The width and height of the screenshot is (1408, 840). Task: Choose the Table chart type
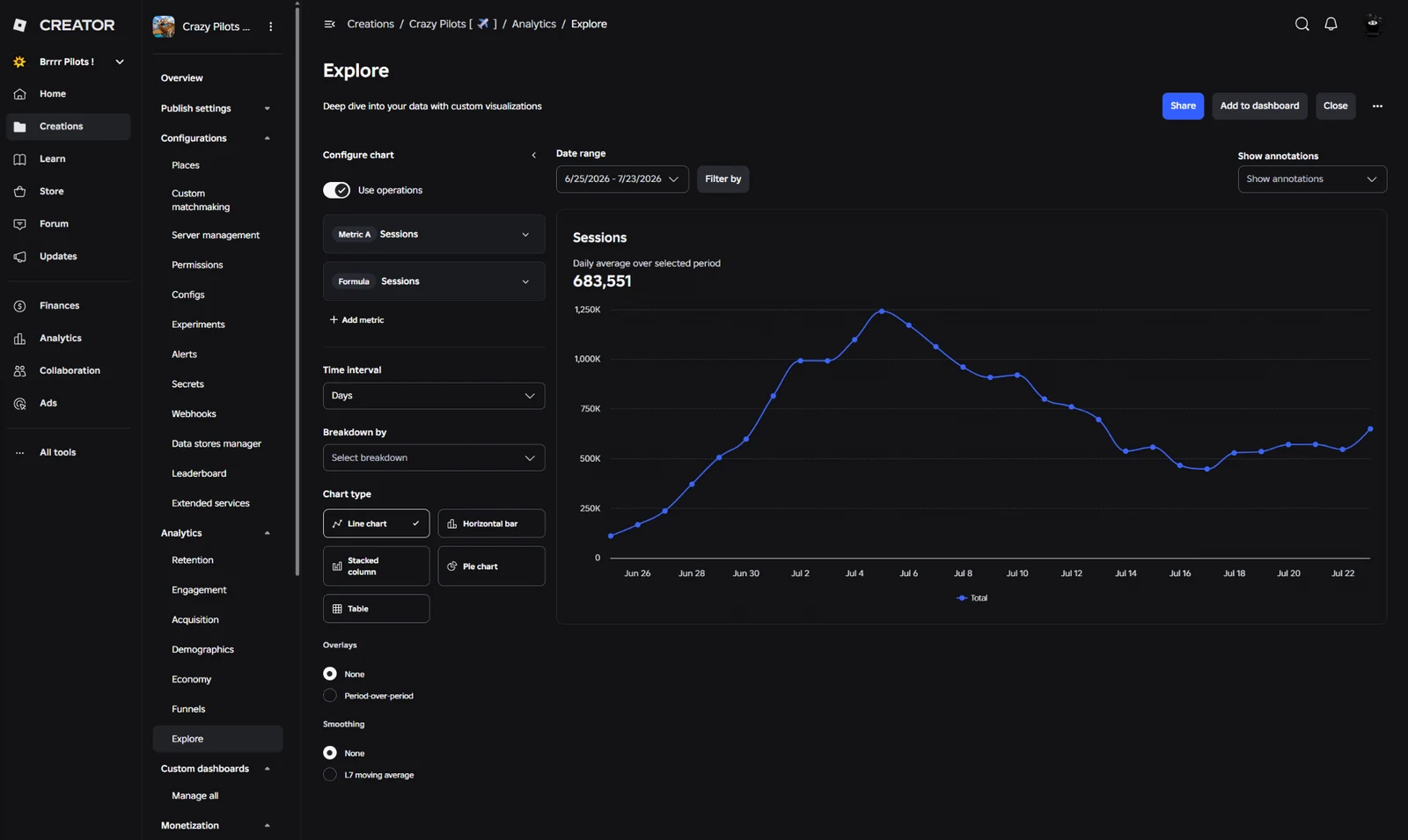[376, 609]
